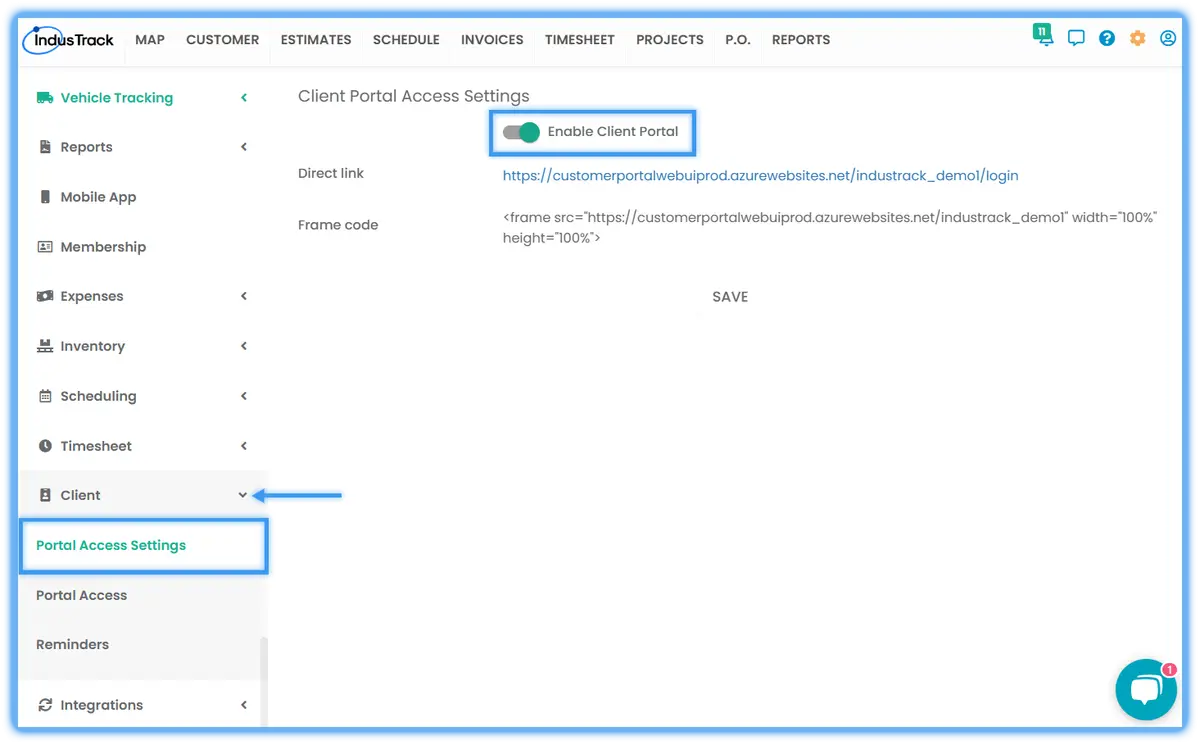Click the Client Portal Access Settings heading
Viewport: 1200px width, 745px height.
(x=414, y=97)
